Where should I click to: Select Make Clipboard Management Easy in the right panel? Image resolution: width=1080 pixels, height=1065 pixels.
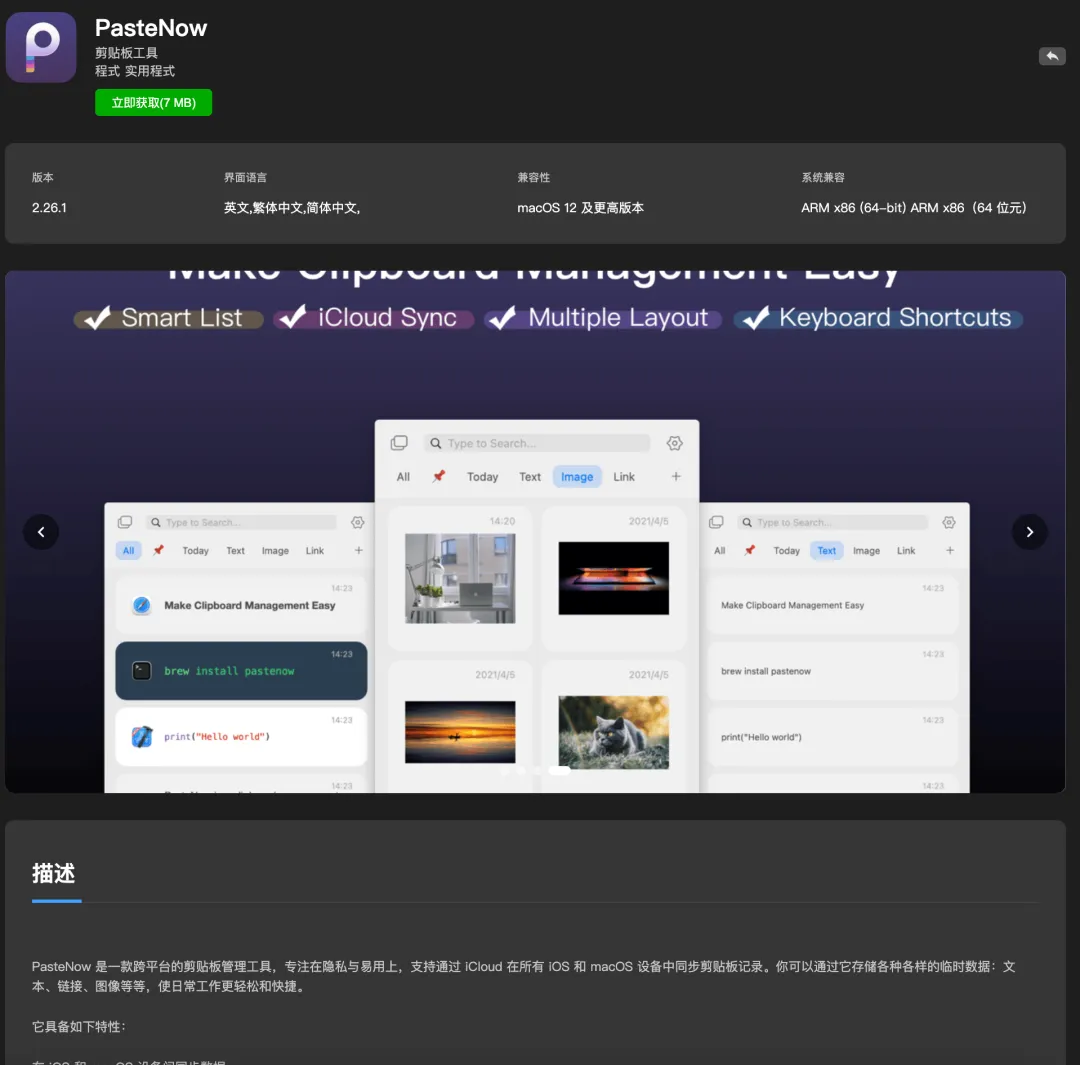tap(833, 605)
